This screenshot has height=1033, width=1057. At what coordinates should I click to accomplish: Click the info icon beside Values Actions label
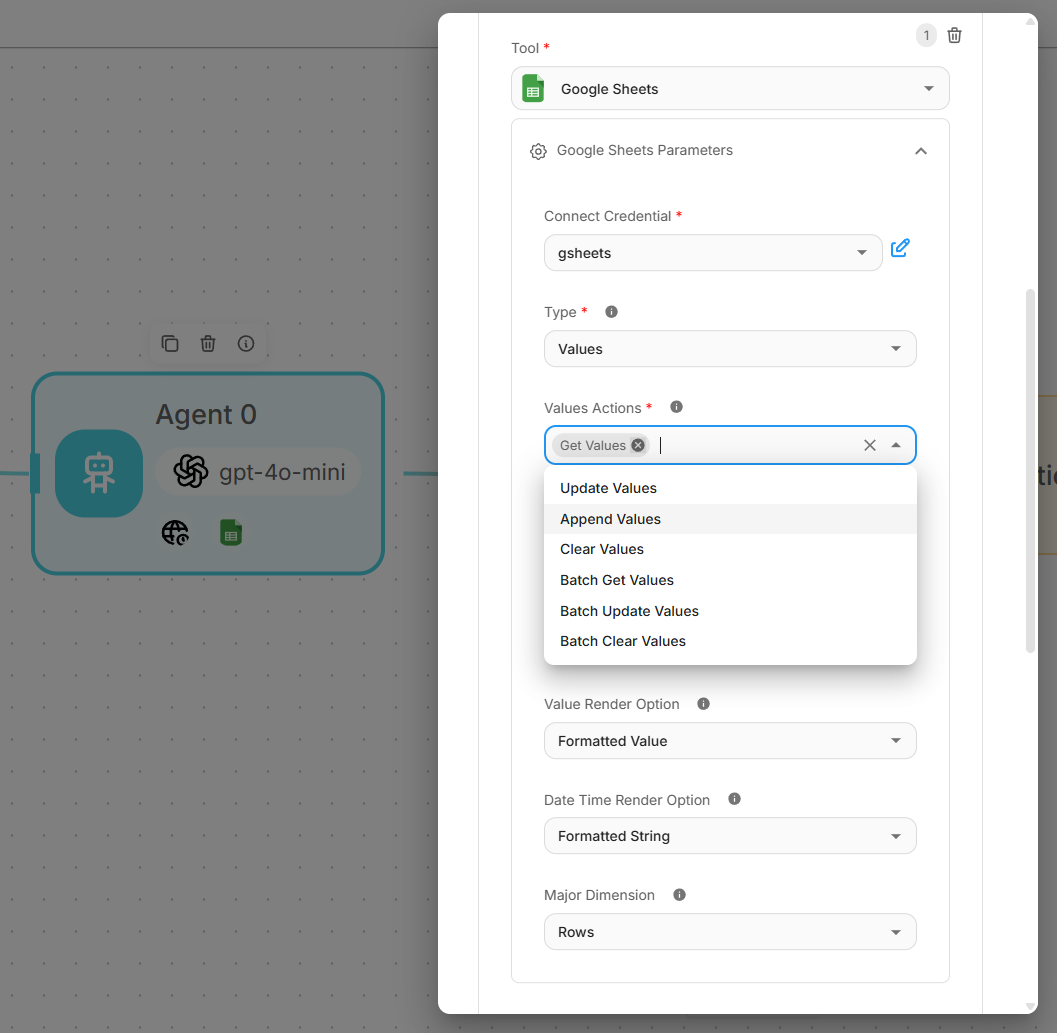tap(676, 407)
